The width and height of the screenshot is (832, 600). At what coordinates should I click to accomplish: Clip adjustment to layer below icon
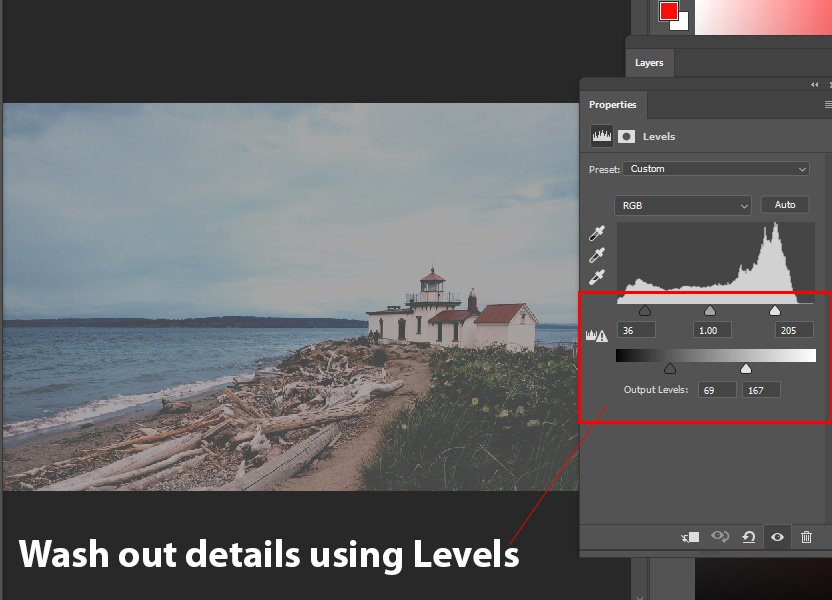click(690, 537)
